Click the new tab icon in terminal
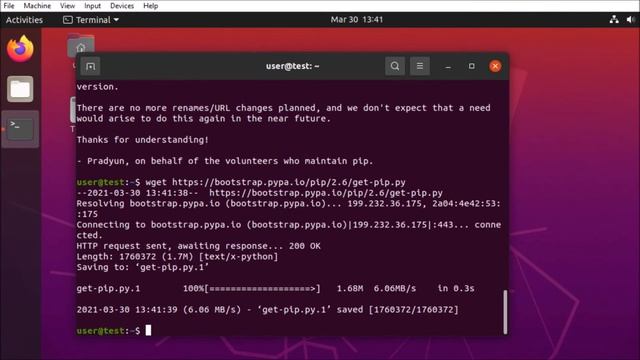The image size is (640, 360). [x=90, y=66]
